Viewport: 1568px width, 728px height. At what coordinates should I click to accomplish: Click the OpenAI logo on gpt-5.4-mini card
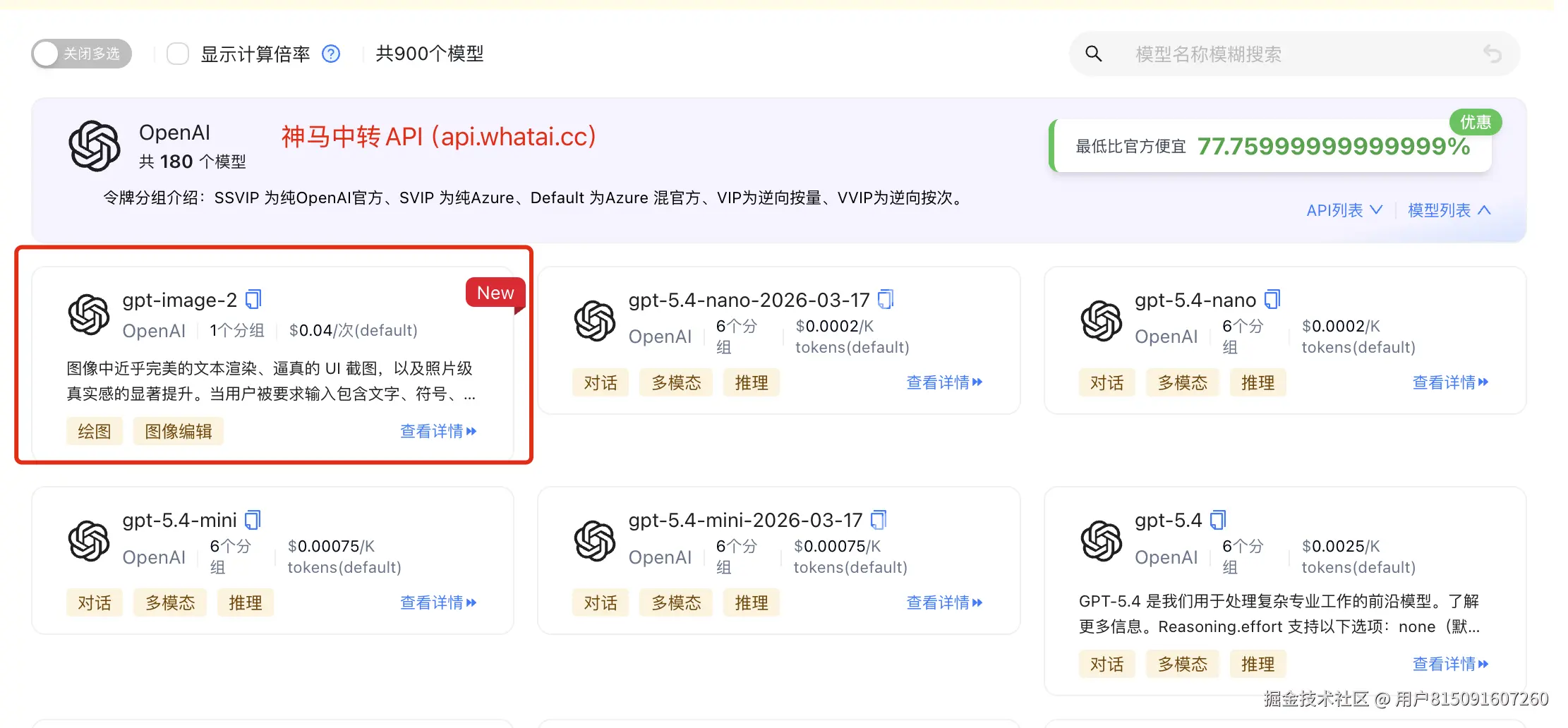(x=89, y=541)
